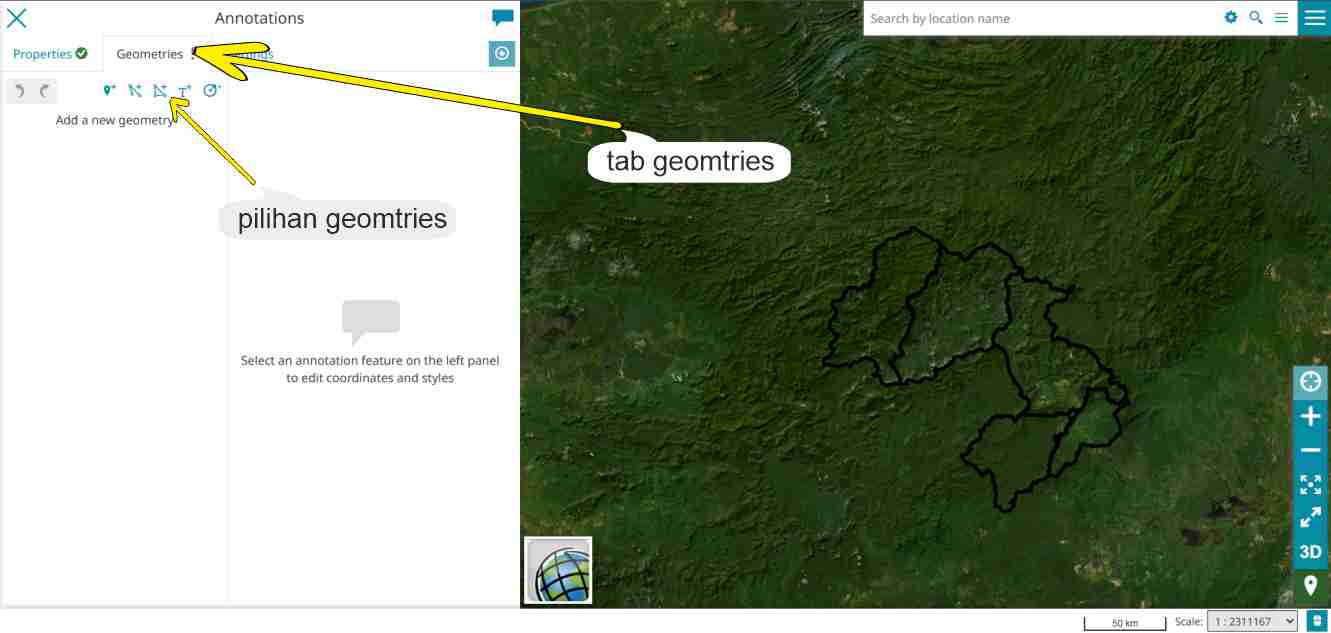This screenshot has width=1331, height=633.
Task: Click the Search by location name field
Action: (1042, 18)
